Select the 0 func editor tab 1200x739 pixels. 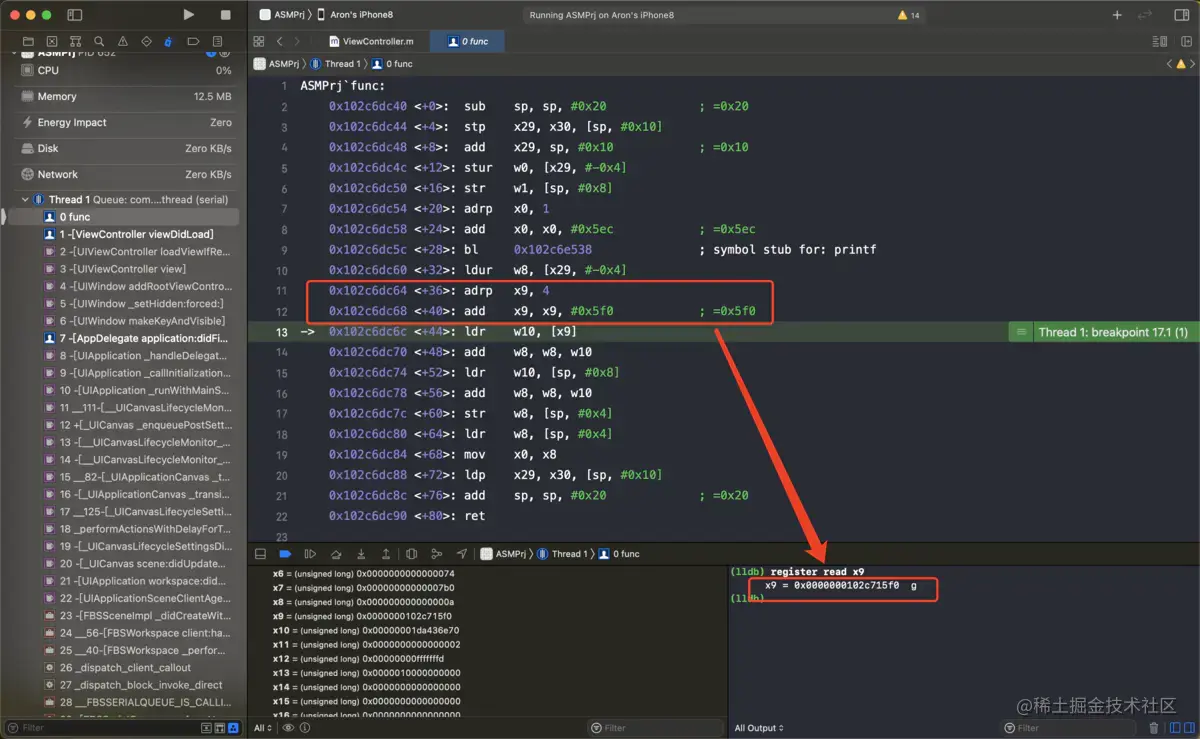tap(467, 41)
